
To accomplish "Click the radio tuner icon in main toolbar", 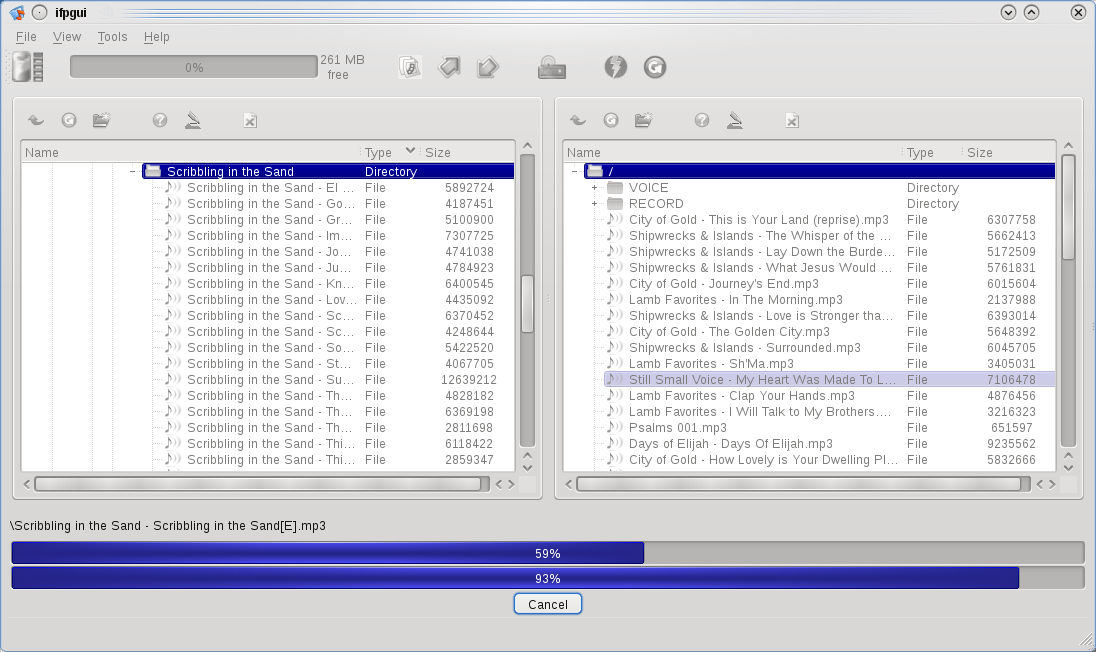I will point(552,67).
